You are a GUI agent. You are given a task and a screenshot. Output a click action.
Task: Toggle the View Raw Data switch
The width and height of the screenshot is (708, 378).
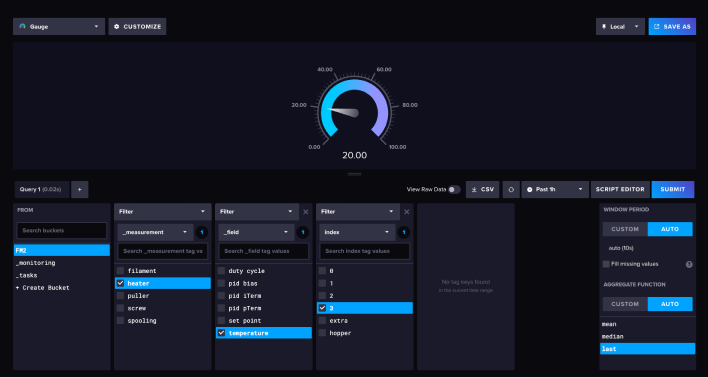pyautogui.click(x=454, y=190)
